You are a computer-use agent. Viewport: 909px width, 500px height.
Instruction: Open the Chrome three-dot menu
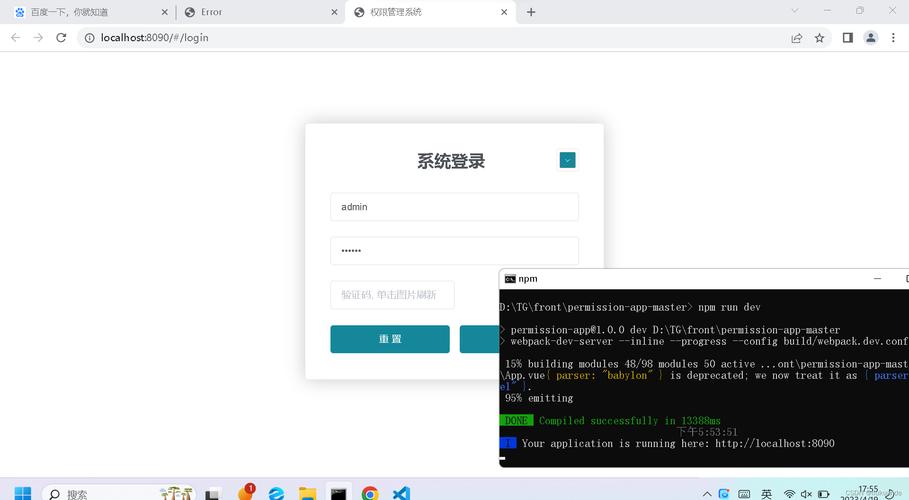point(893,38)
